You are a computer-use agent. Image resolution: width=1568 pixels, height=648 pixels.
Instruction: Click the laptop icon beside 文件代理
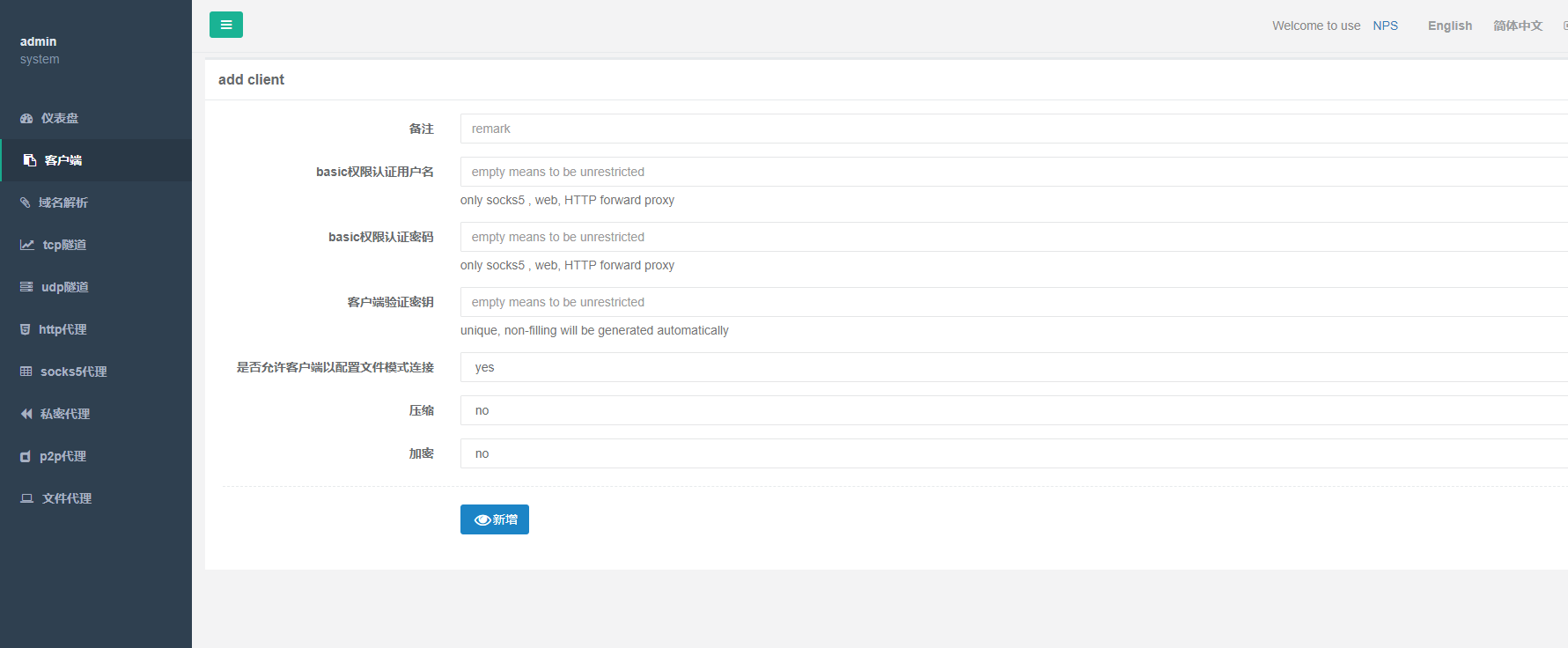(27, 498)
